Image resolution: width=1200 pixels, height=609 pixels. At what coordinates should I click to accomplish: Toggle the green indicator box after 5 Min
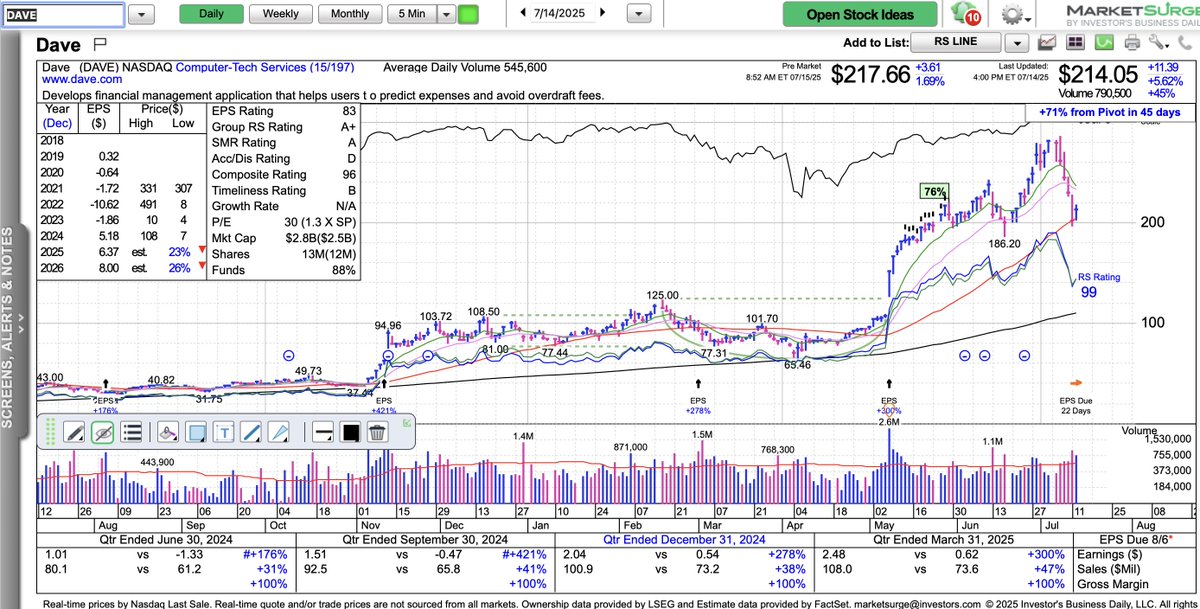468,15
